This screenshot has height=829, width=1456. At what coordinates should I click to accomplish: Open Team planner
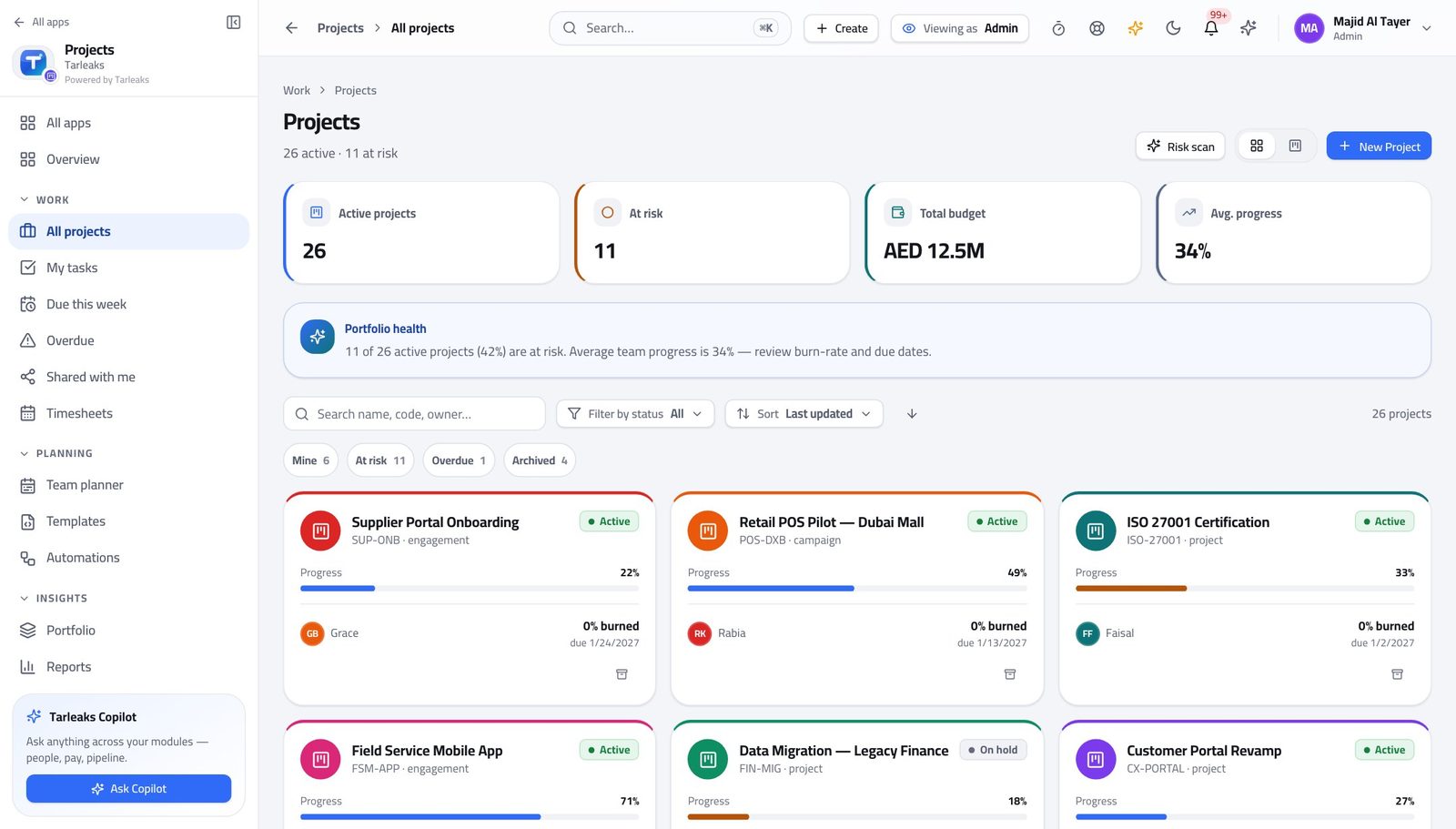(128, 485)
